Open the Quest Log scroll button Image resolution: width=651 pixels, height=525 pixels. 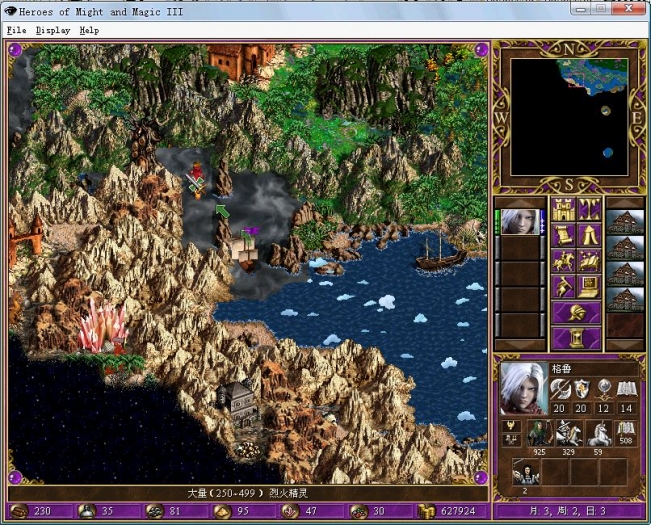pyautogui.click(x=563, y=235)
